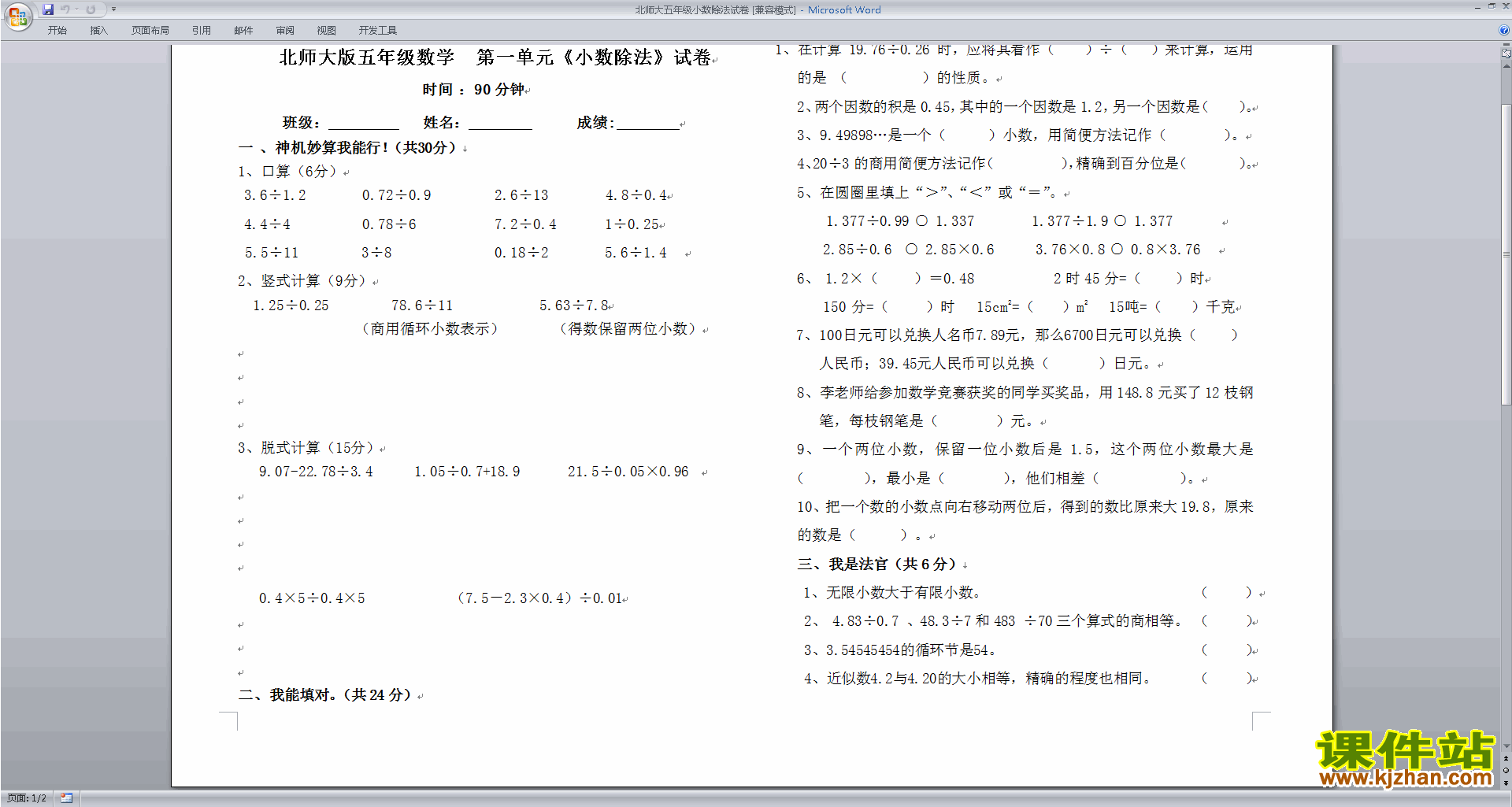Click the note 商用循环小数表示
This screenshot has width=1512, height=807.
click(430, 329)
